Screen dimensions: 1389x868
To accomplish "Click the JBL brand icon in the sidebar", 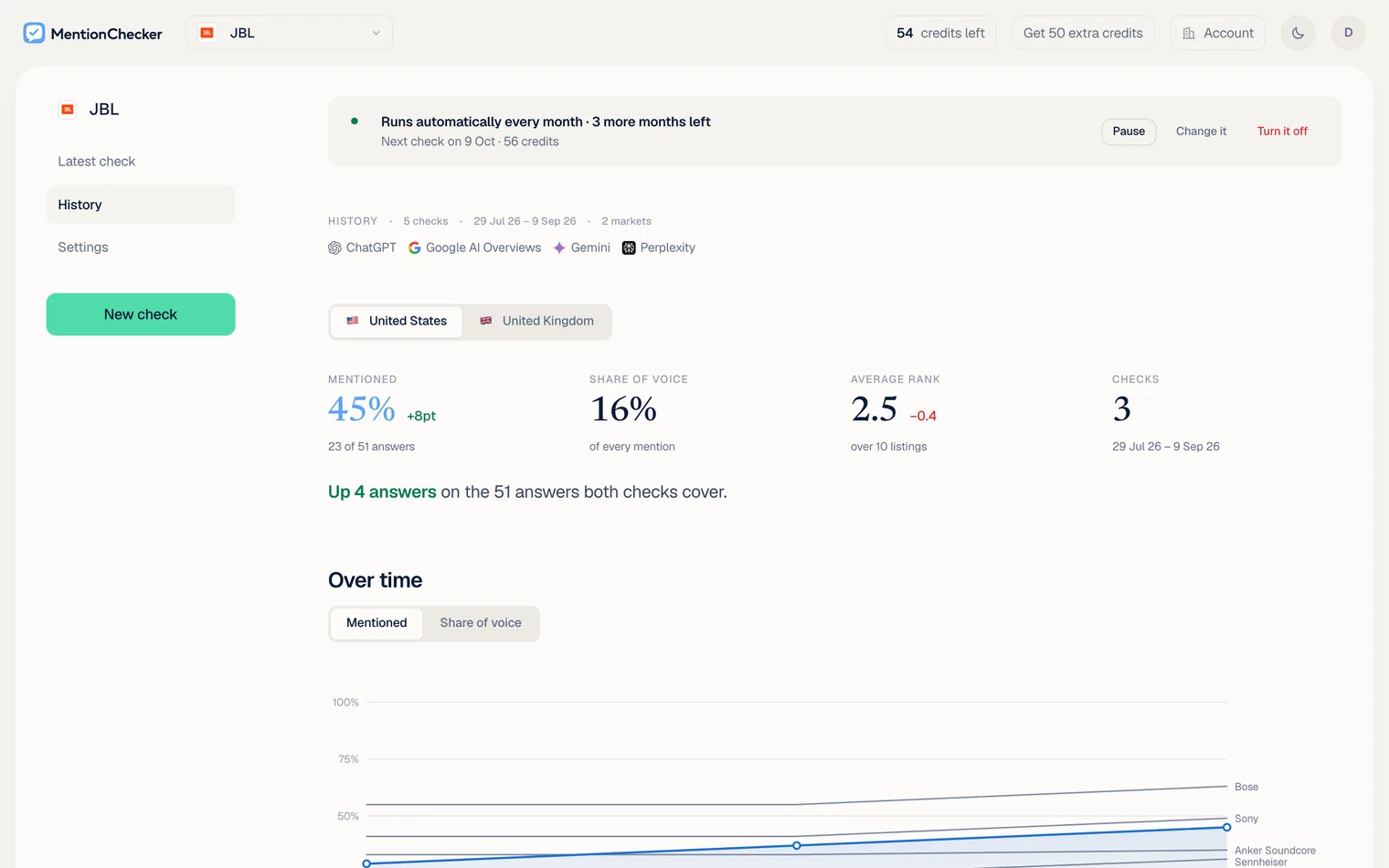I will 68,110.
